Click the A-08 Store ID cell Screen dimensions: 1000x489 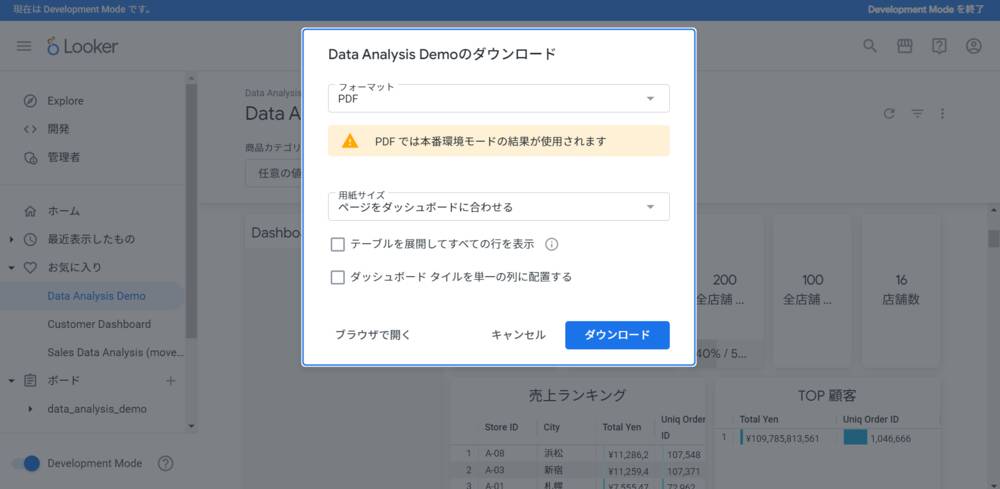[x=494, y=454]
